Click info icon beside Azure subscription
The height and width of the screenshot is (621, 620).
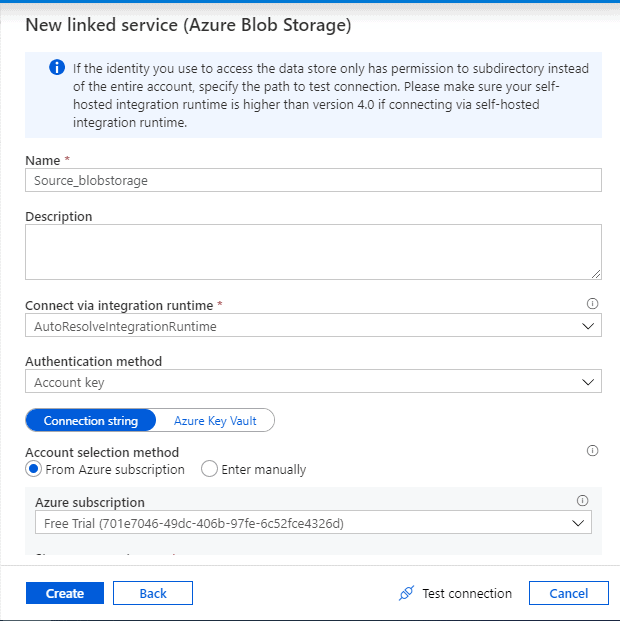(x=582, y=501)
